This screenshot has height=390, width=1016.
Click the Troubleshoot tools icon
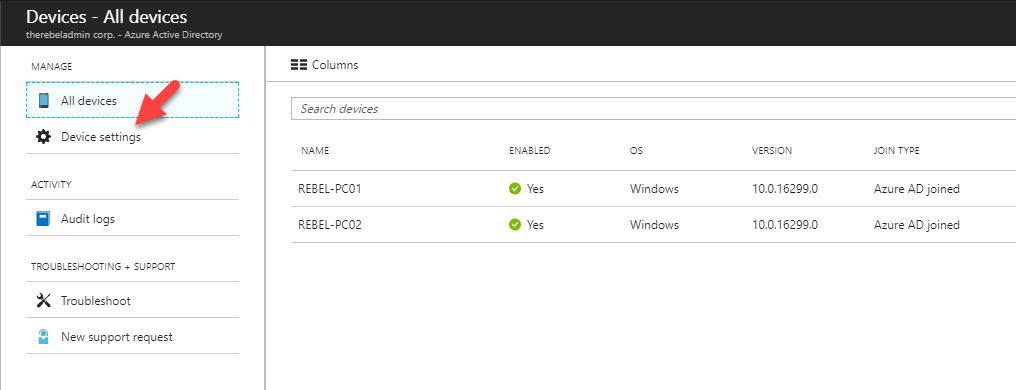click(x=43, y=301)
